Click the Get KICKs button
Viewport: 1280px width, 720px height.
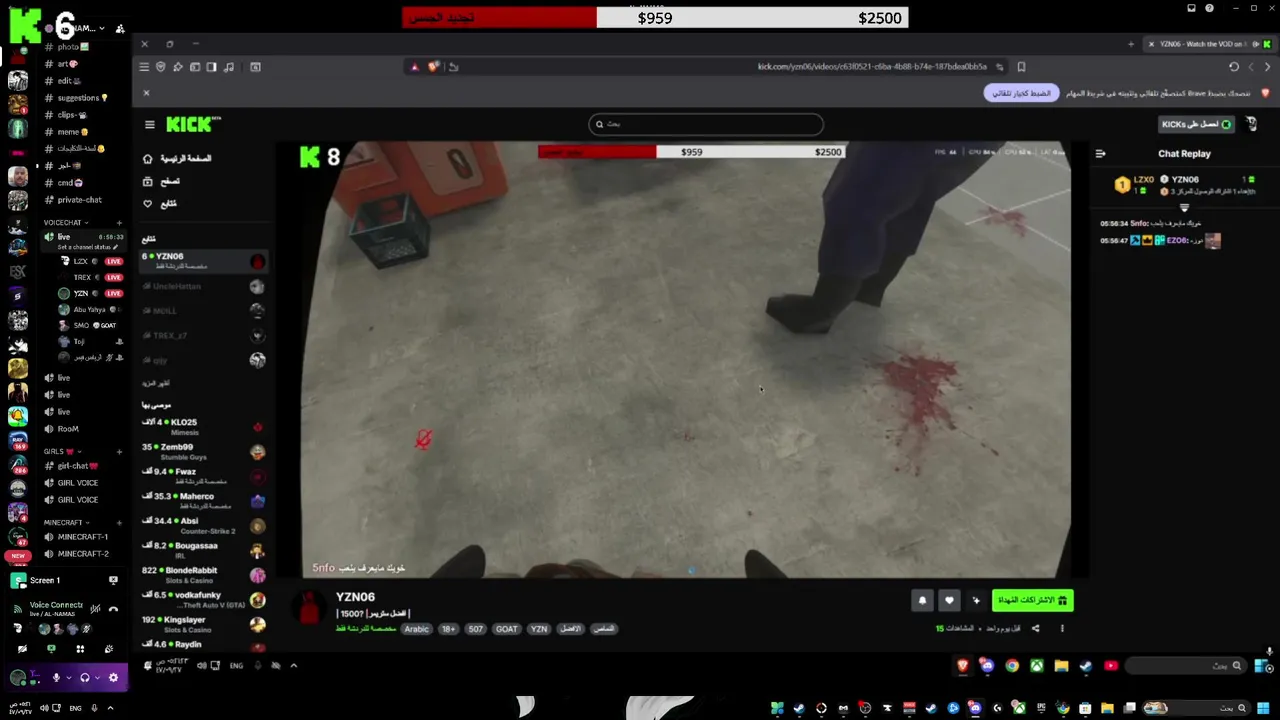point(1196,124)
